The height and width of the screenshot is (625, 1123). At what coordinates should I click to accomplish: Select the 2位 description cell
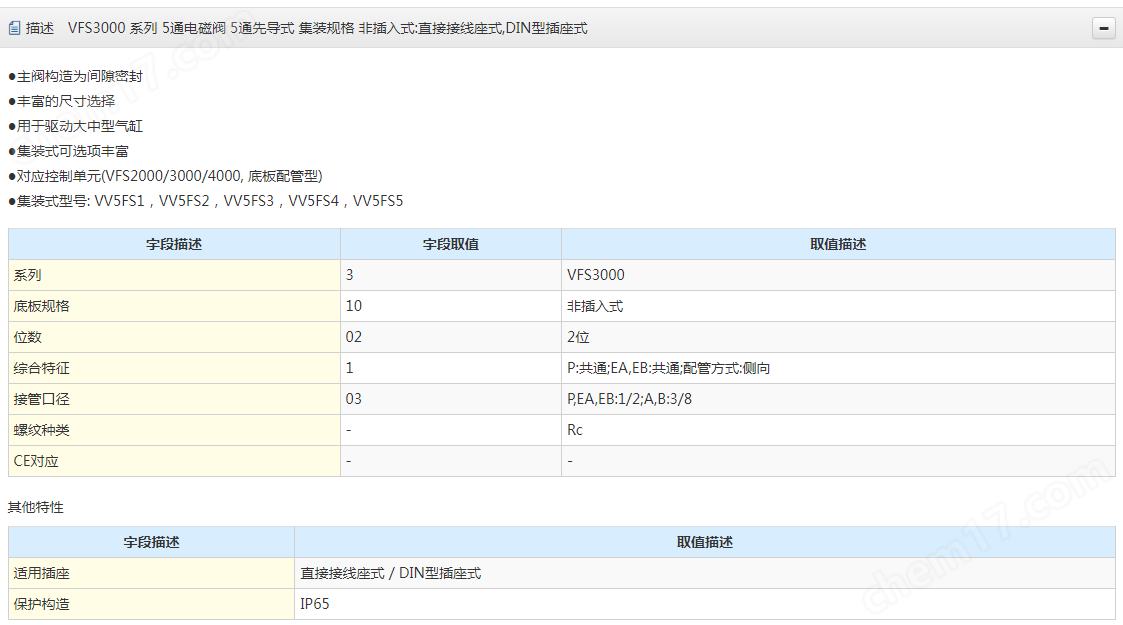(x=838, y=336)
